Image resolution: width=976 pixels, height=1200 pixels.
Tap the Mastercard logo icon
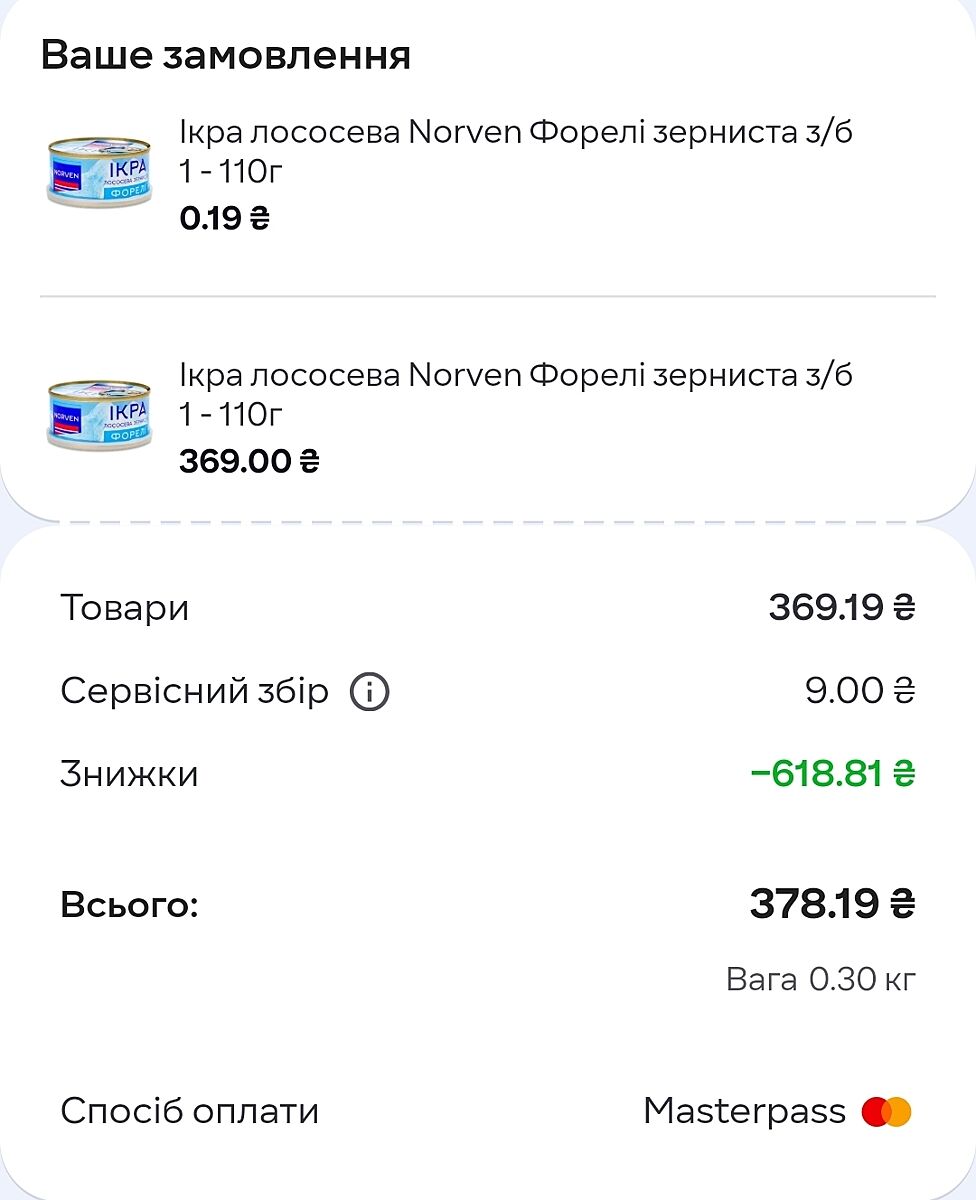887,1111
